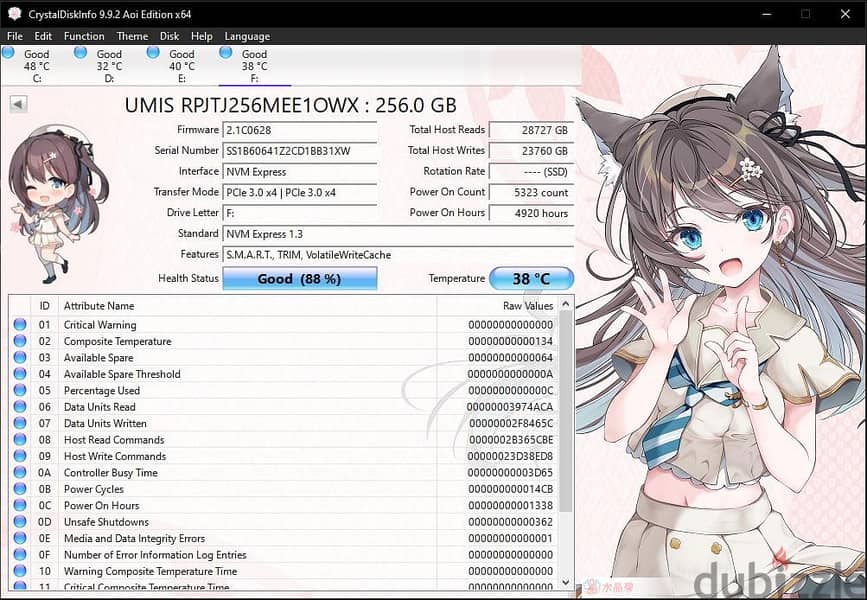Select the Percentage Used attribute name
Image resolution: width=867 pixels, height=600 pixels.
(102, 390)
